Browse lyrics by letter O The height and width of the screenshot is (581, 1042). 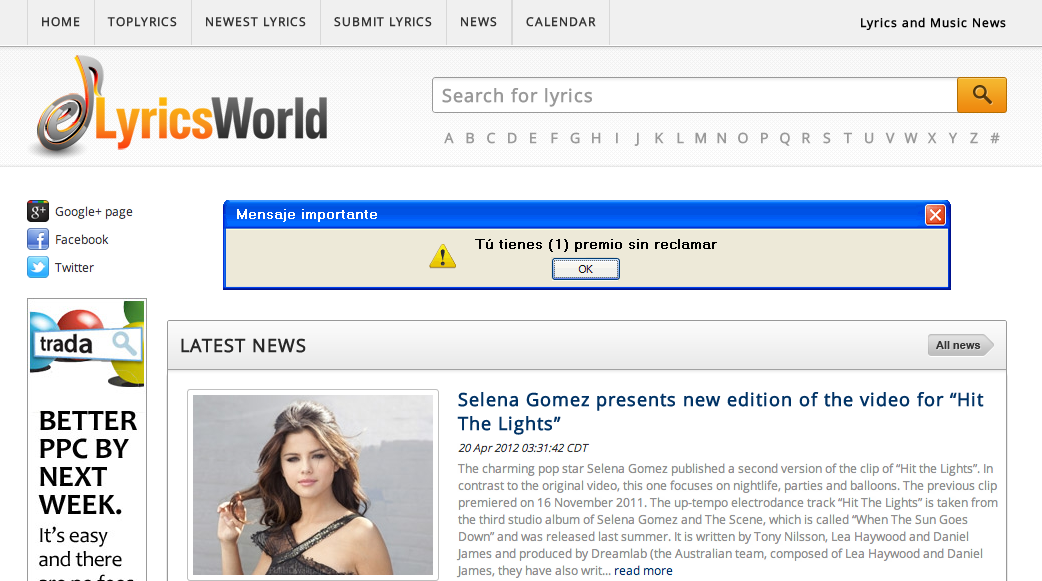tap(743, 138)
